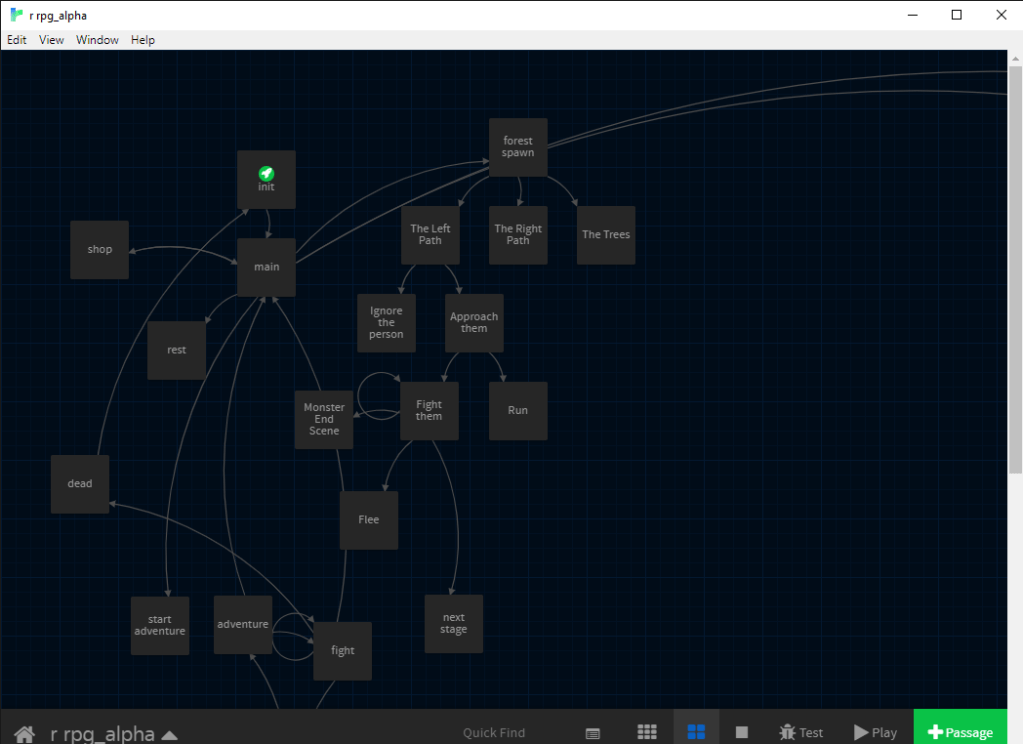The width and height of the screenshot is (1023, 744).
Task: Go to the story library home icon
Action: click(x=24, y=733)
